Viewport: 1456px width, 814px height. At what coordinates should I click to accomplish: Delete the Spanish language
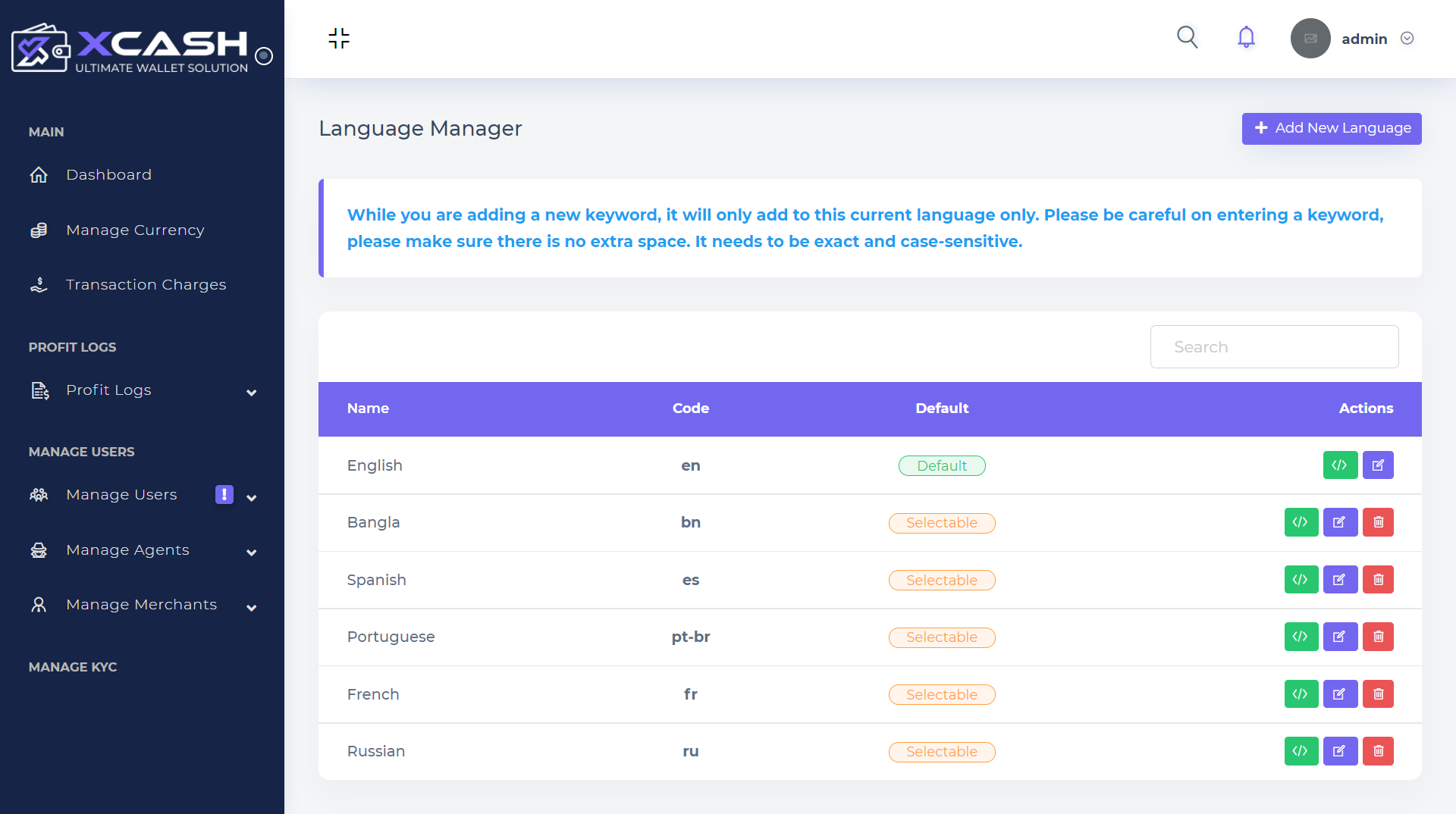(1378, 580)
